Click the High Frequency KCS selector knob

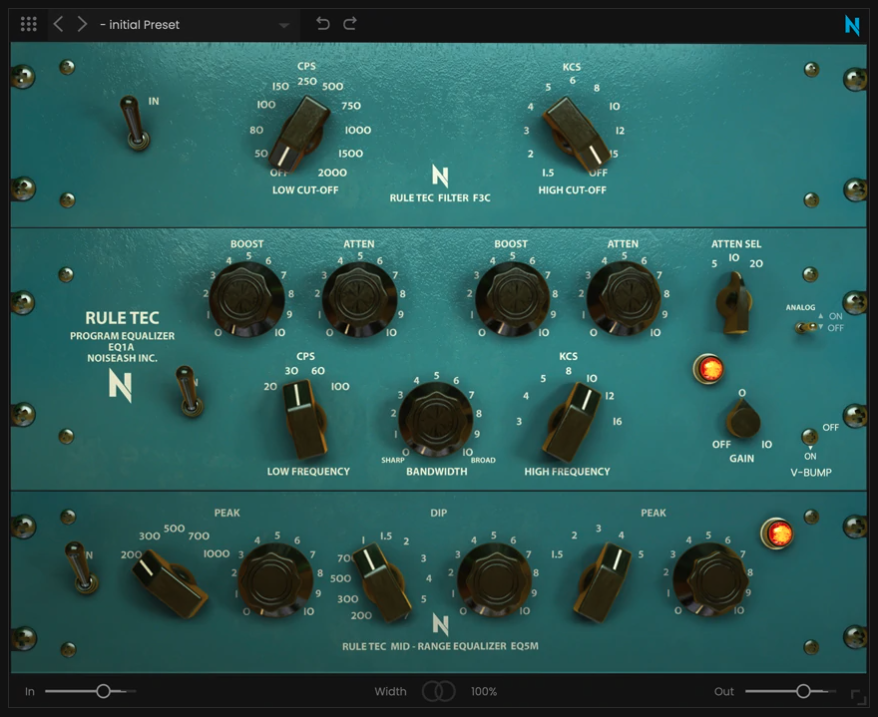(x=570, y=422)
